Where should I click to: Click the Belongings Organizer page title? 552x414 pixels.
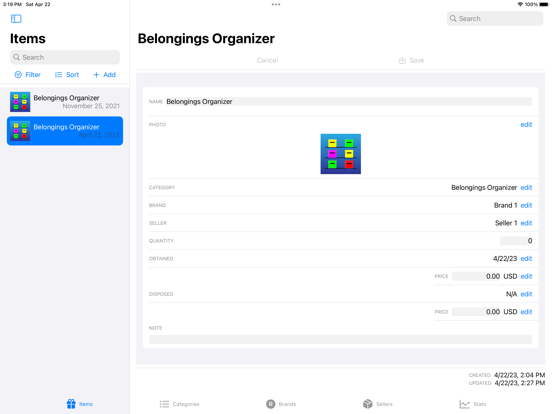pyautogui.click(x=206, y=39)
